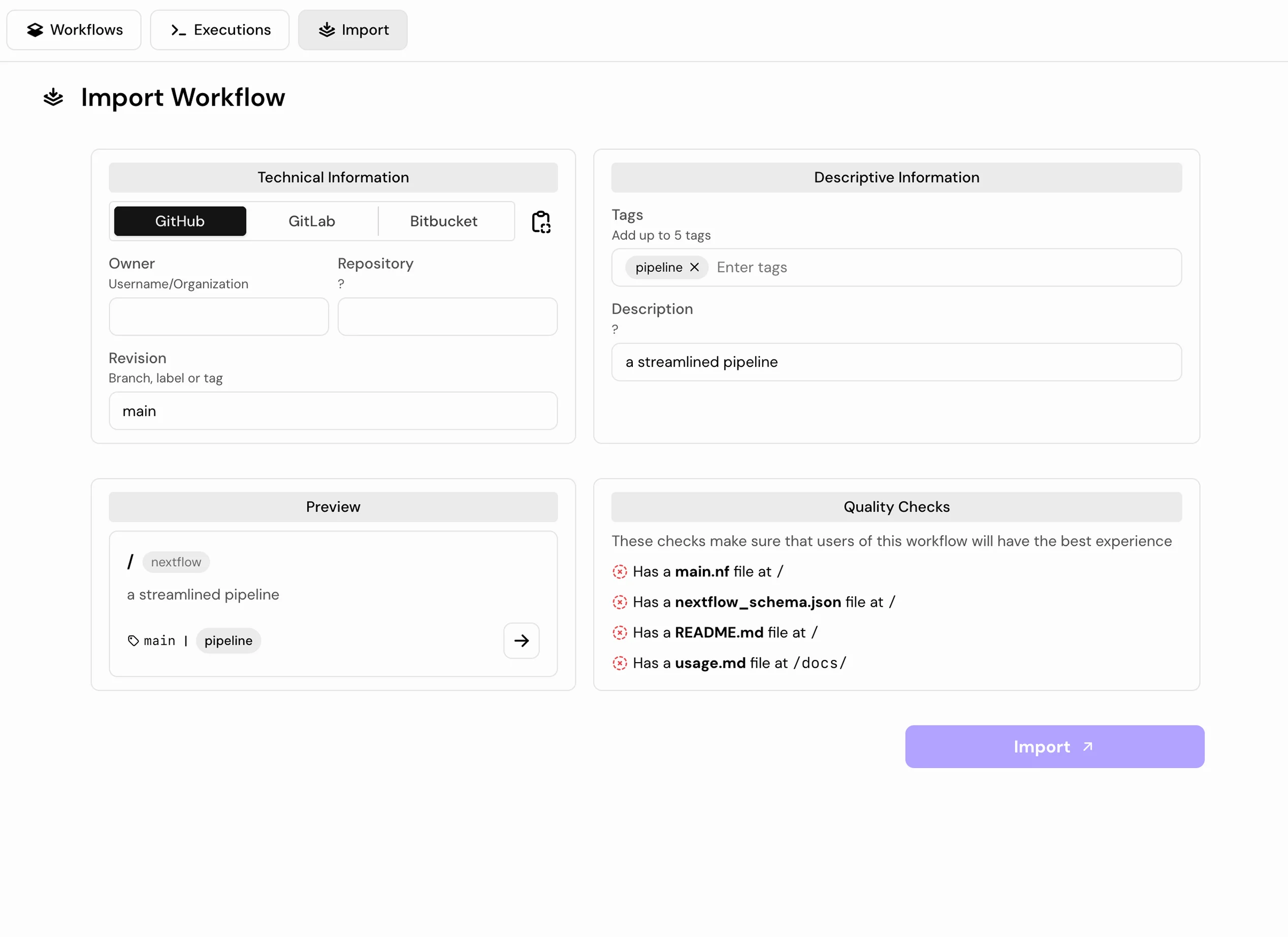Select GitHub as repository provider

180,221
